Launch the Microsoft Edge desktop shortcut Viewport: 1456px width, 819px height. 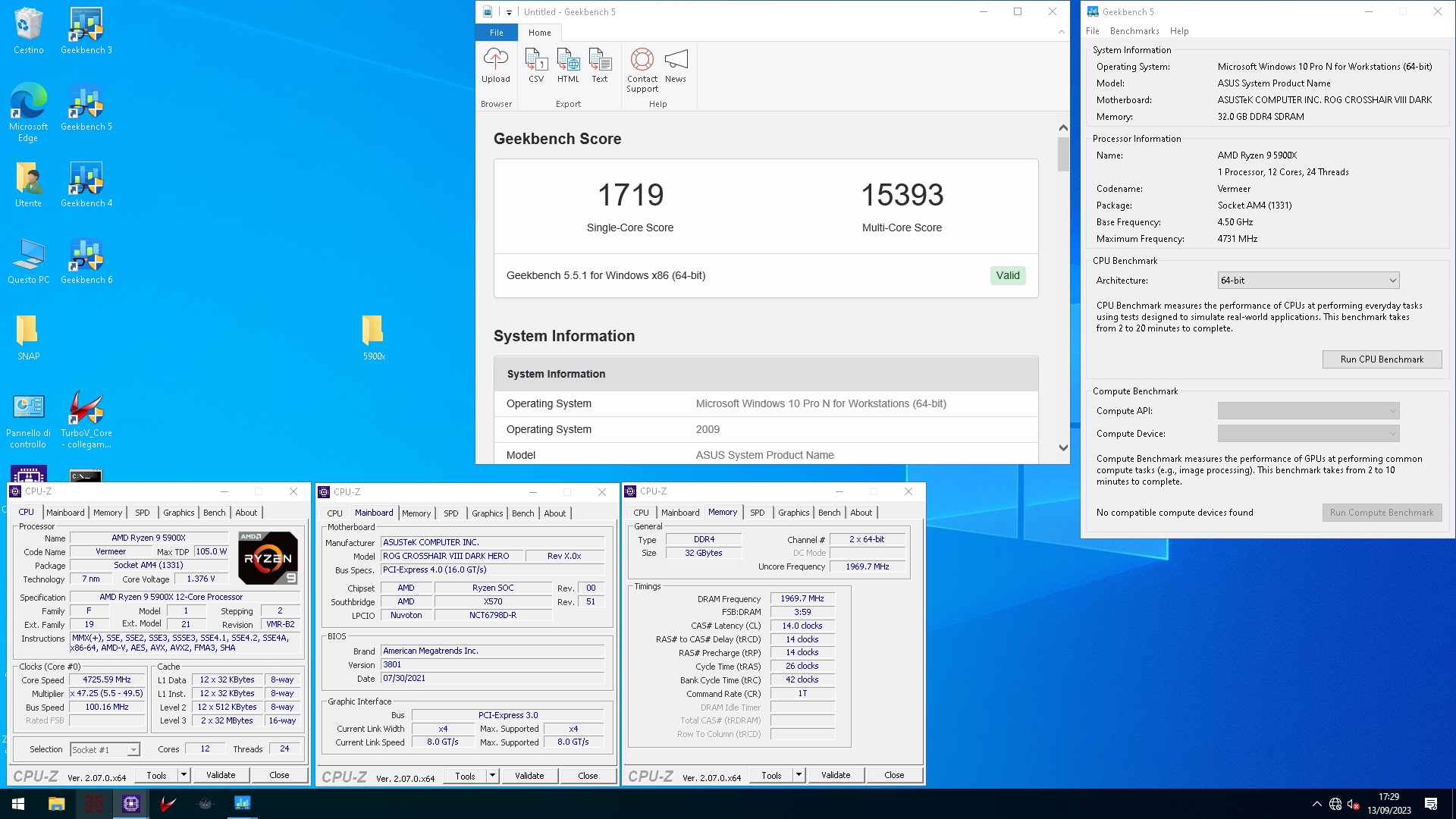point(28,112)
